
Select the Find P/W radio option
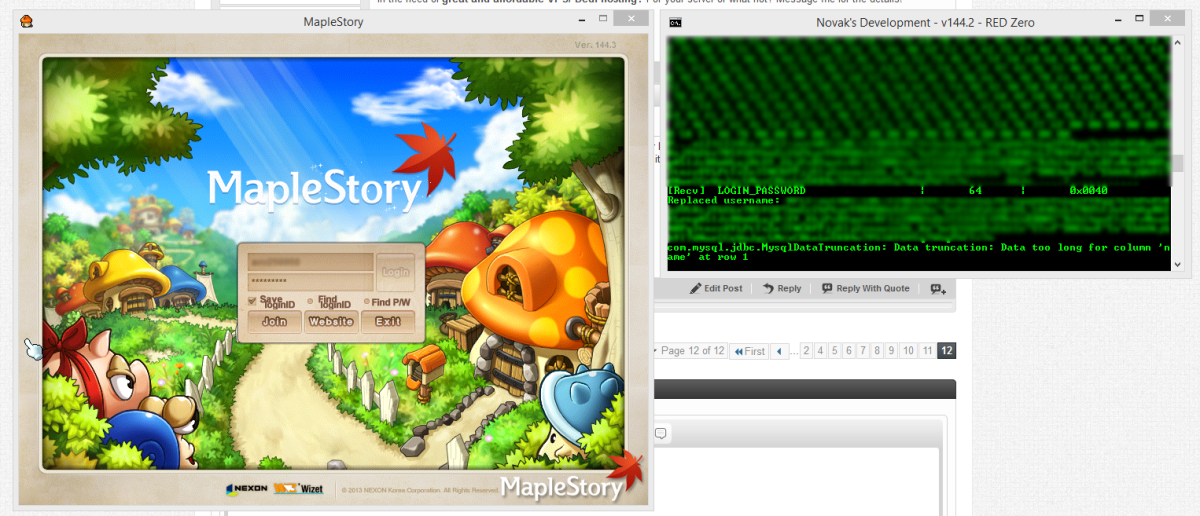tap(367, 301)
